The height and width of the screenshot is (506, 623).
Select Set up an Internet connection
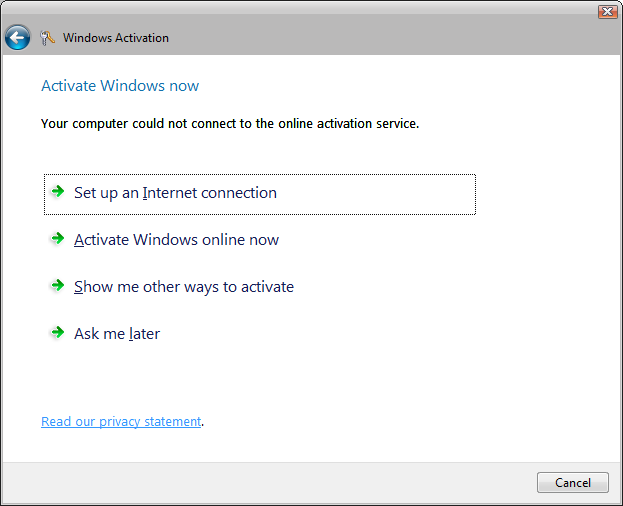click(x=260, y=194)
